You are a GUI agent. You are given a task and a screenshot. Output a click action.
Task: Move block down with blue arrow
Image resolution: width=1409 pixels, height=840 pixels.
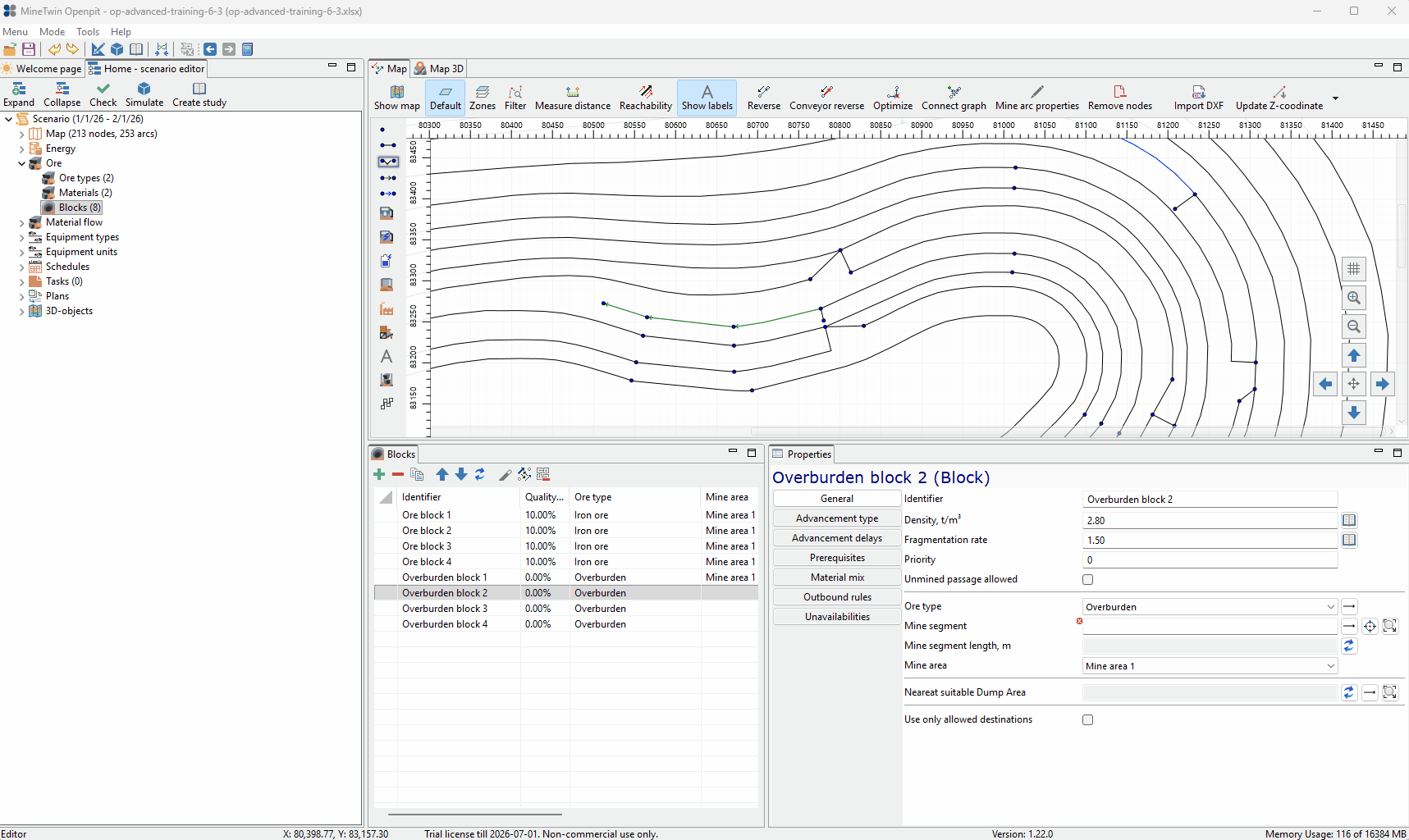coord(461,474)
